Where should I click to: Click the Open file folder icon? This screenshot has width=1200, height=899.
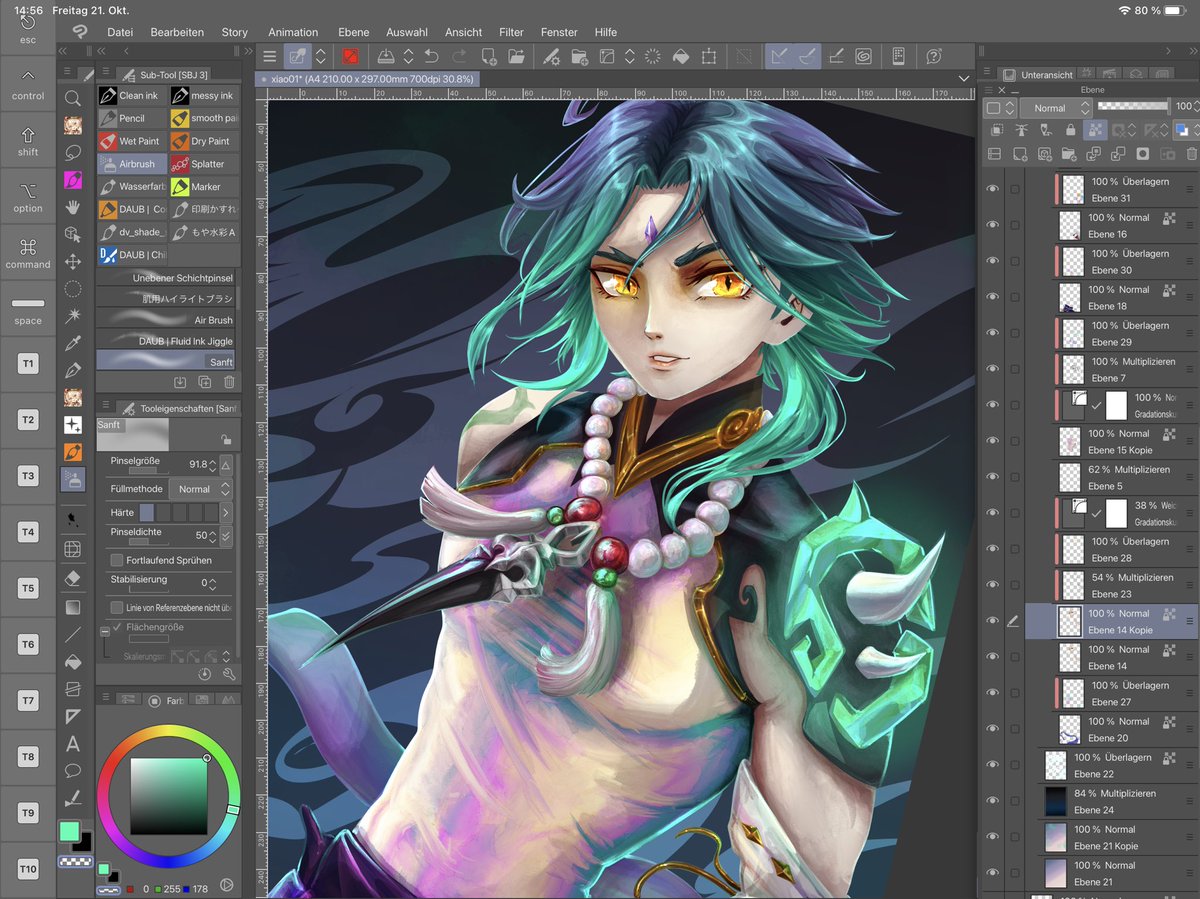pyautogui.click(x=516, y=57)
